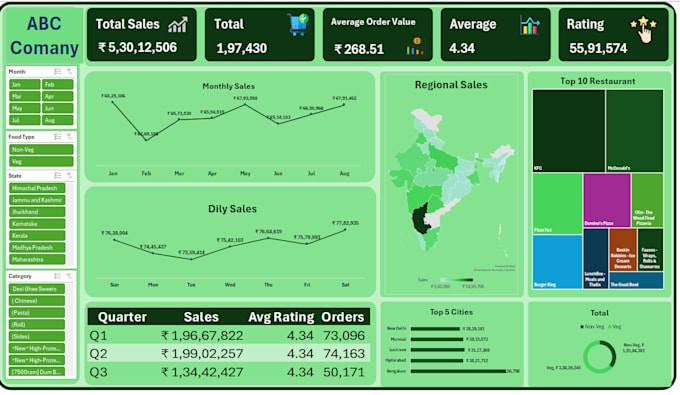Filter Category by (Pasta)
This screenshot has height=395, width=680.
click(x=37, y=313)
